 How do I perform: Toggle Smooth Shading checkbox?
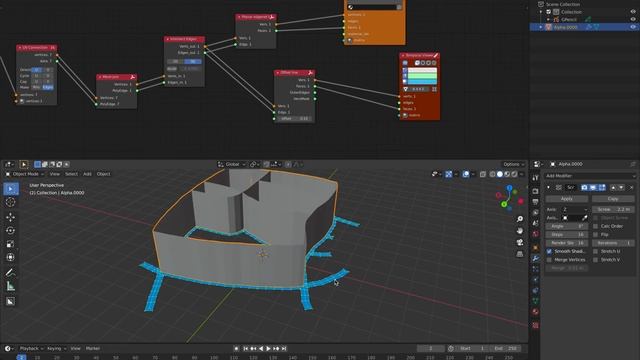(549, 251)
